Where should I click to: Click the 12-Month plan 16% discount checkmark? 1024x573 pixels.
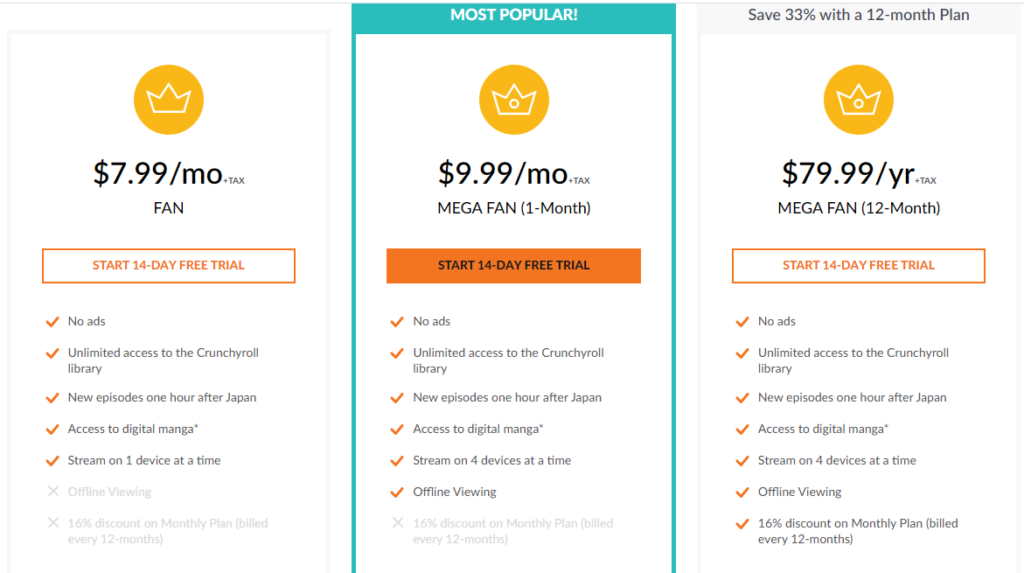742,523
